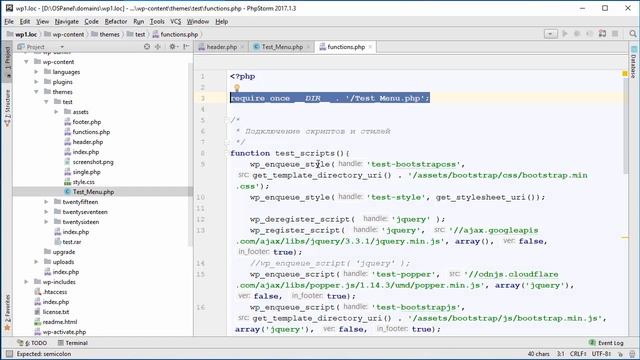Expand the twentyfifteen folder
The image size is (640, 360).
(x=46, y=202)
